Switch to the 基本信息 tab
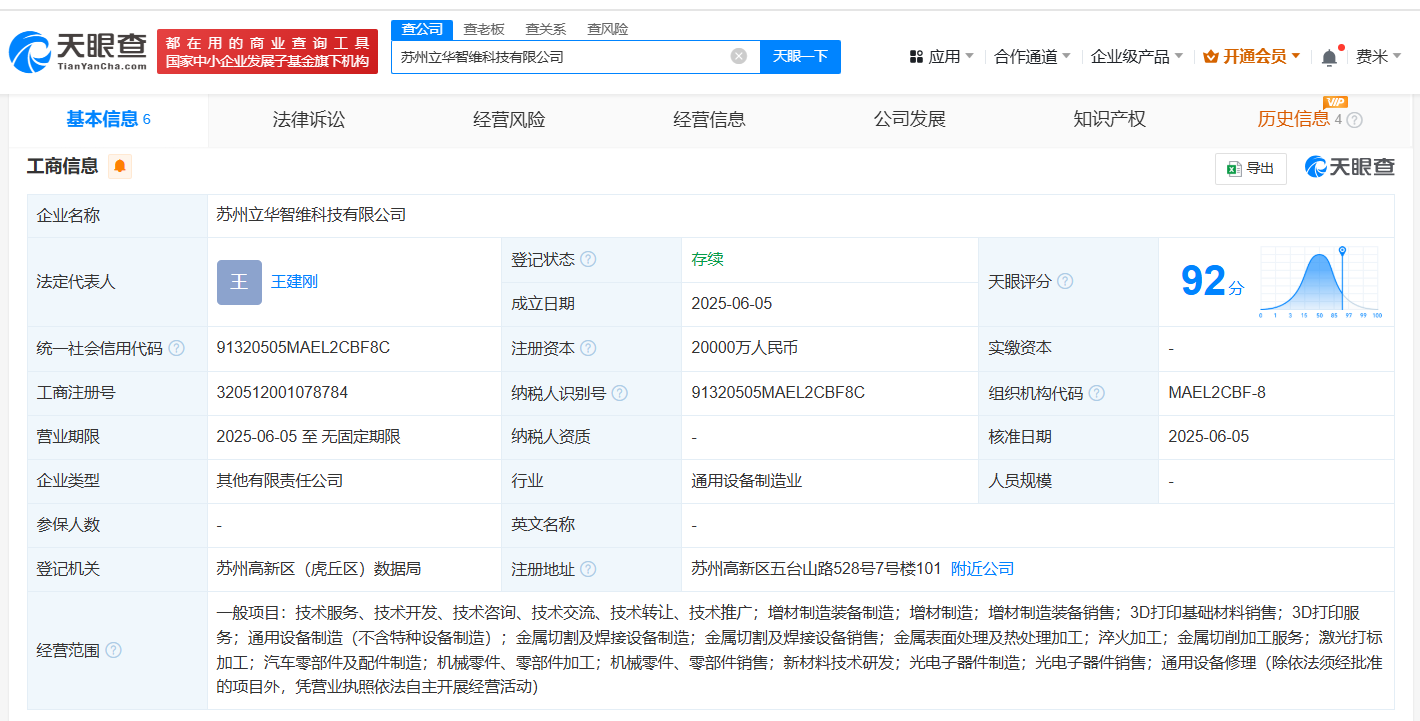Image resolution: width=1420 pixels, height=721 pixels. point(108,120)
